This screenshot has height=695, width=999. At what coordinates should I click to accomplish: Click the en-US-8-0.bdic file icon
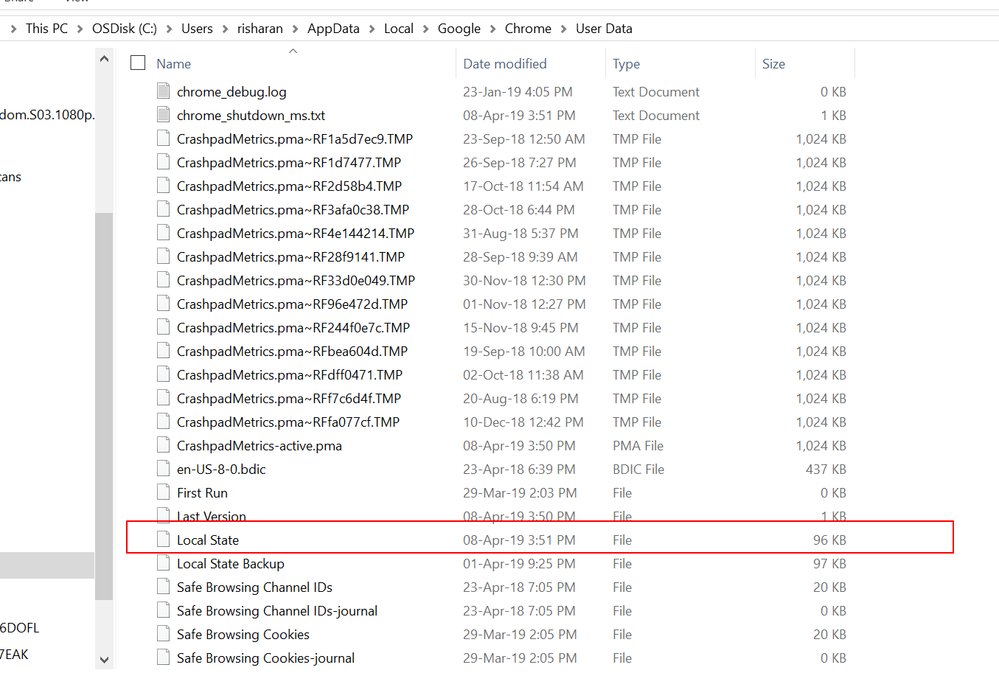163,468
